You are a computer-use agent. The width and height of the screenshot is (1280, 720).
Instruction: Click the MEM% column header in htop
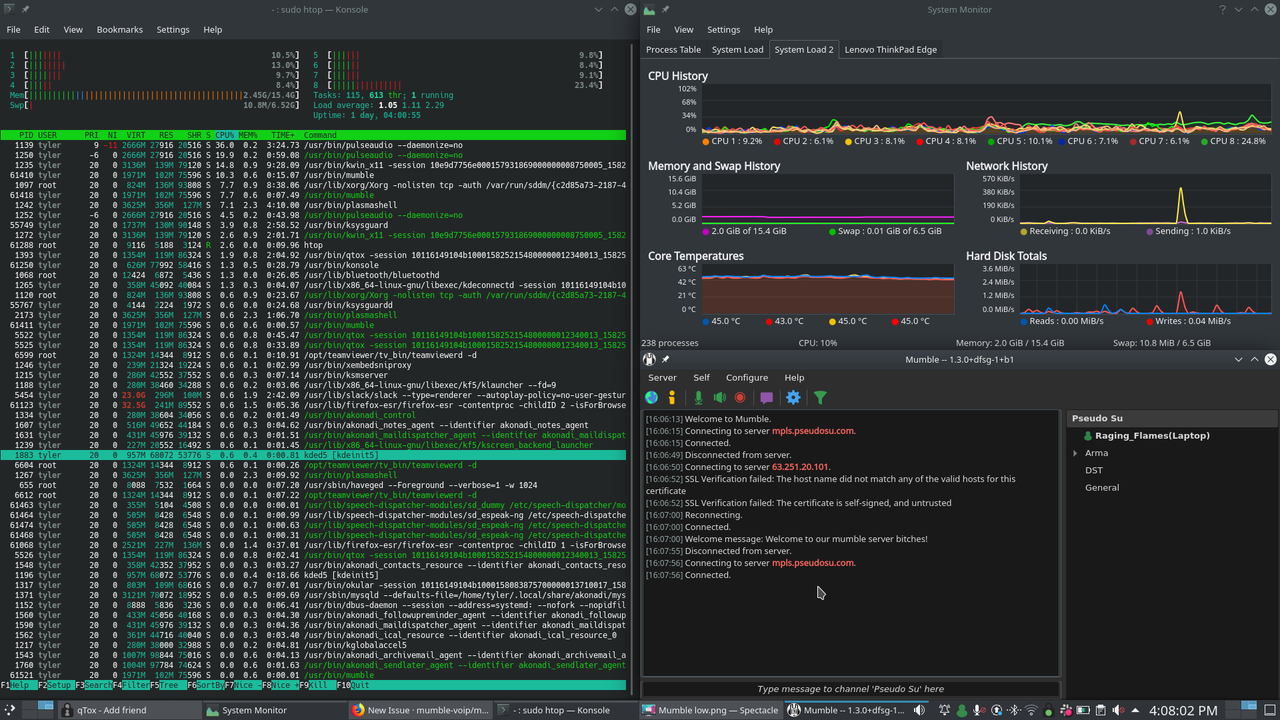coord(248,135)
